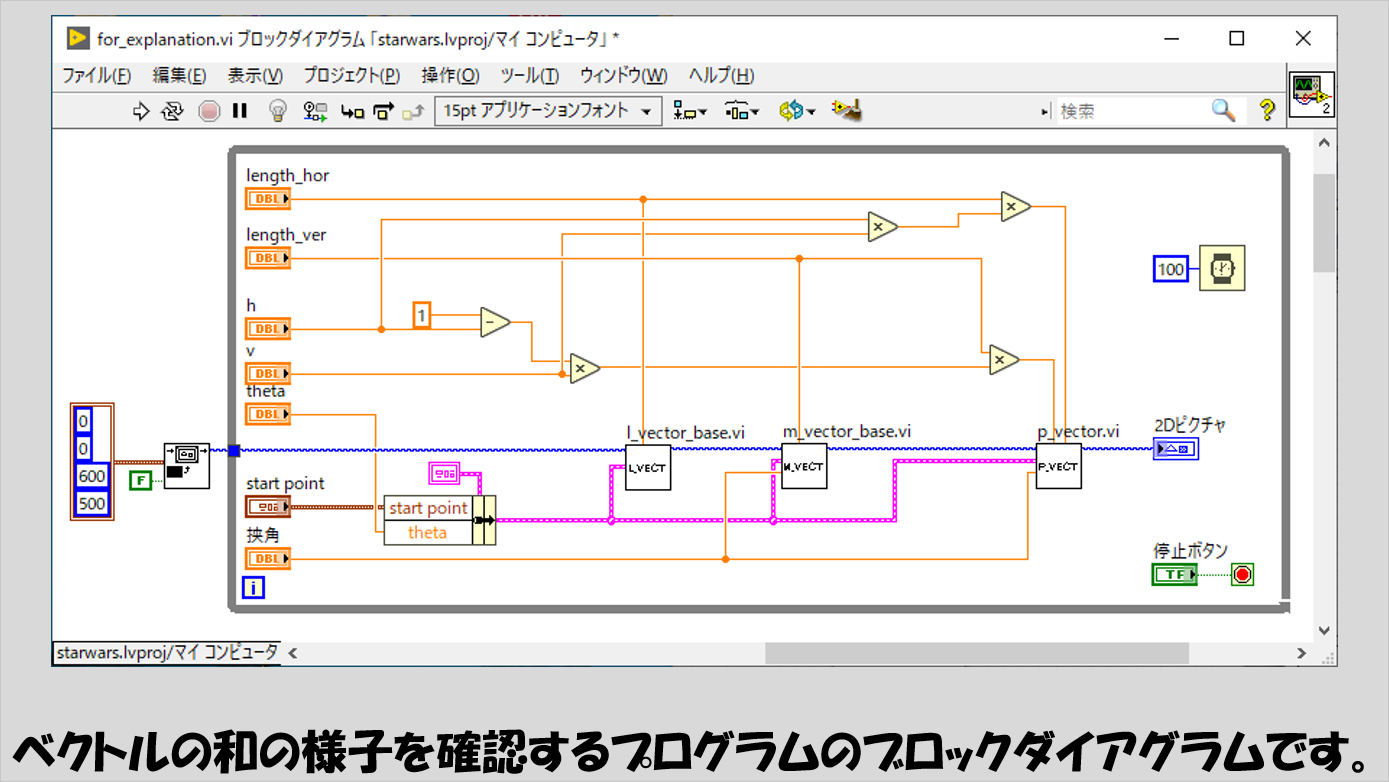The image size is (1389, 782).
Task: Open the ファイル(F) menu
Action: coord(96,76)
